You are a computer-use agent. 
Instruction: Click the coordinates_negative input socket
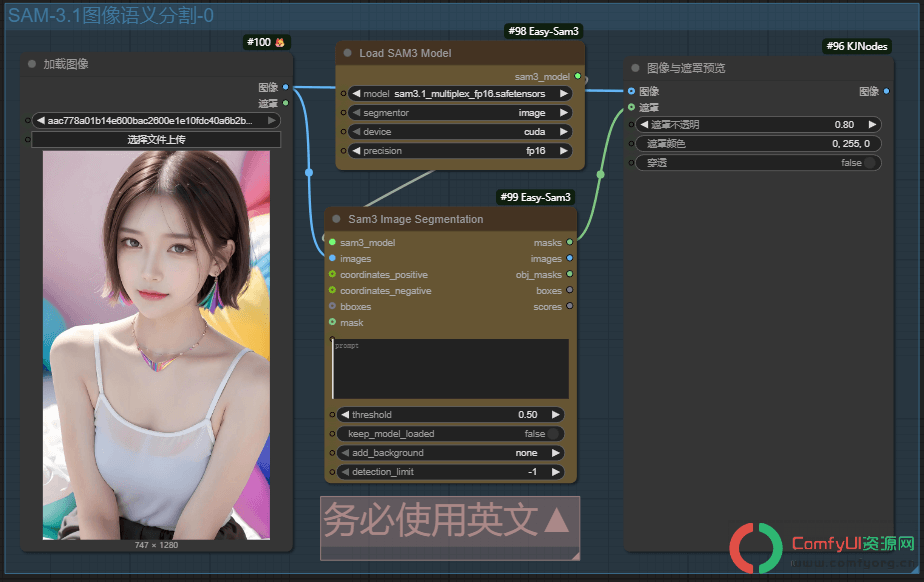pyautogui.click(x=332, y=290)
